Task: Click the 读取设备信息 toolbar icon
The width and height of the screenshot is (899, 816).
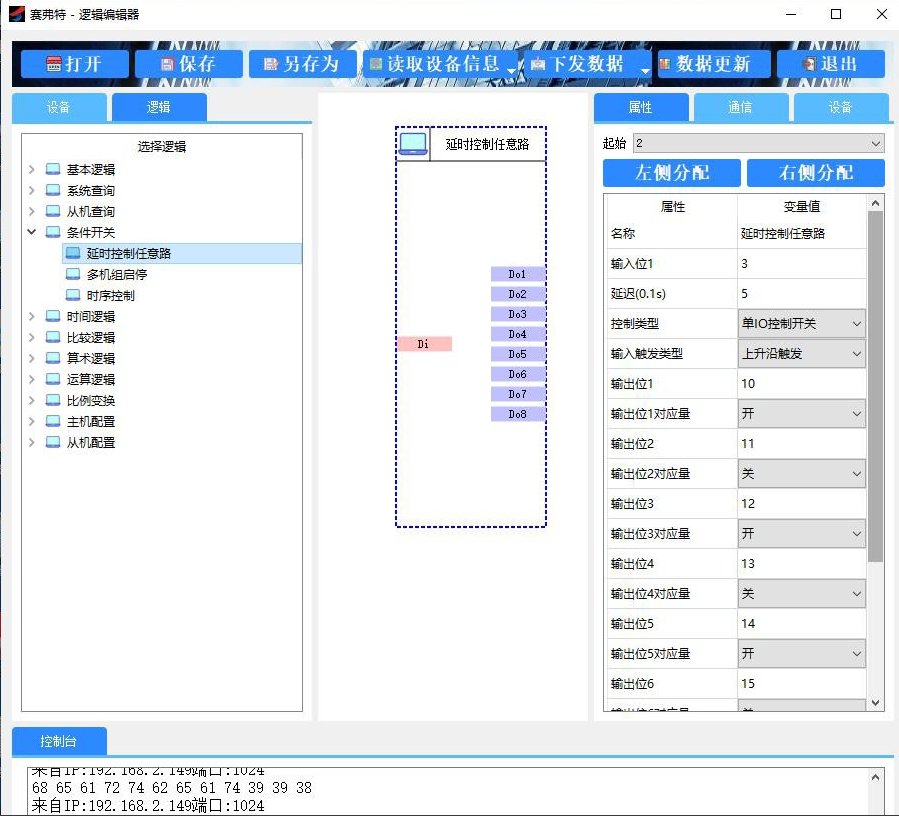Action: point(376,64)
